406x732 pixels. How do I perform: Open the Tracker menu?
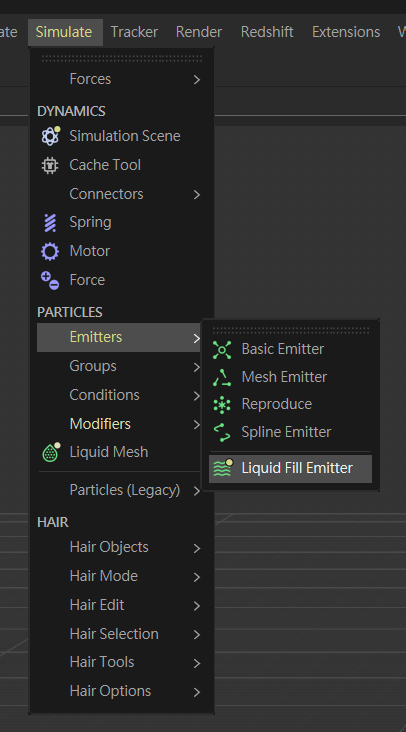[x=134, y=32]
